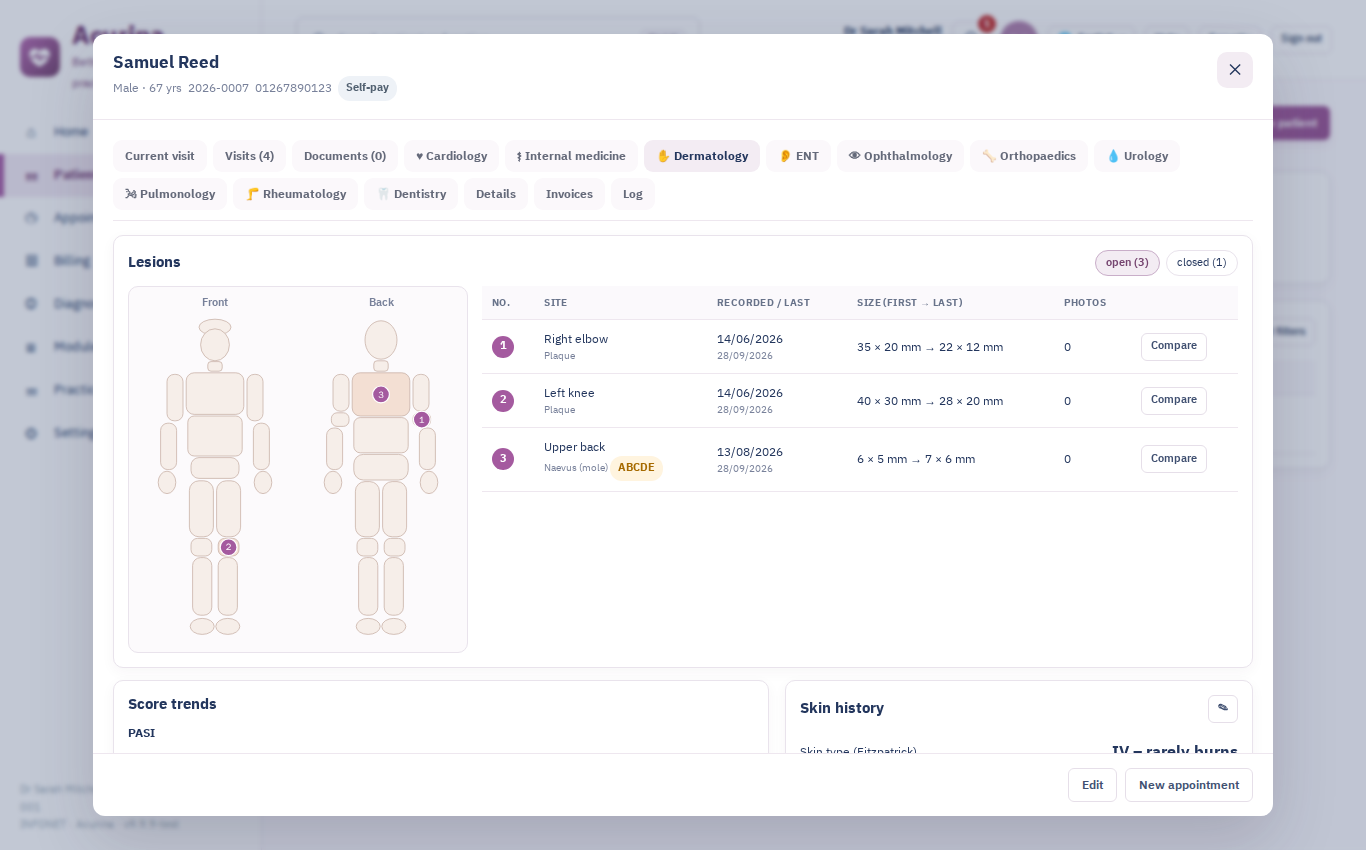Compare photos for the Right elbow lesion
This screenshot has width=1366, height=850.
coord(1174,347)
